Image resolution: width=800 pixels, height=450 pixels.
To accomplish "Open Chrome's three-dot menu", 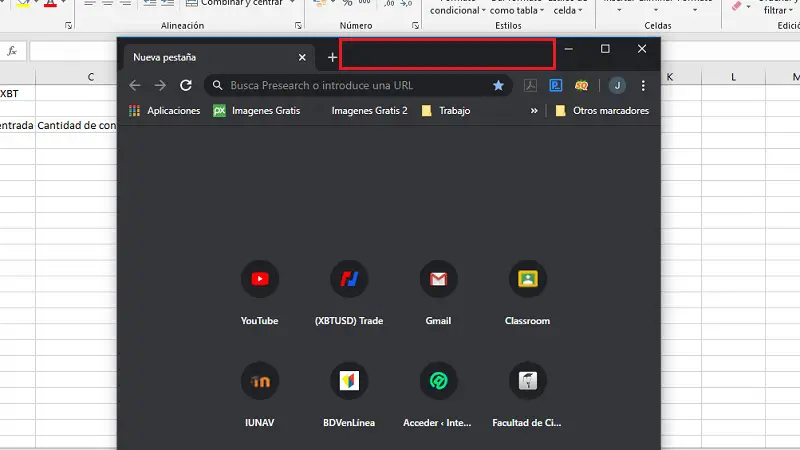I will point(643,85).
